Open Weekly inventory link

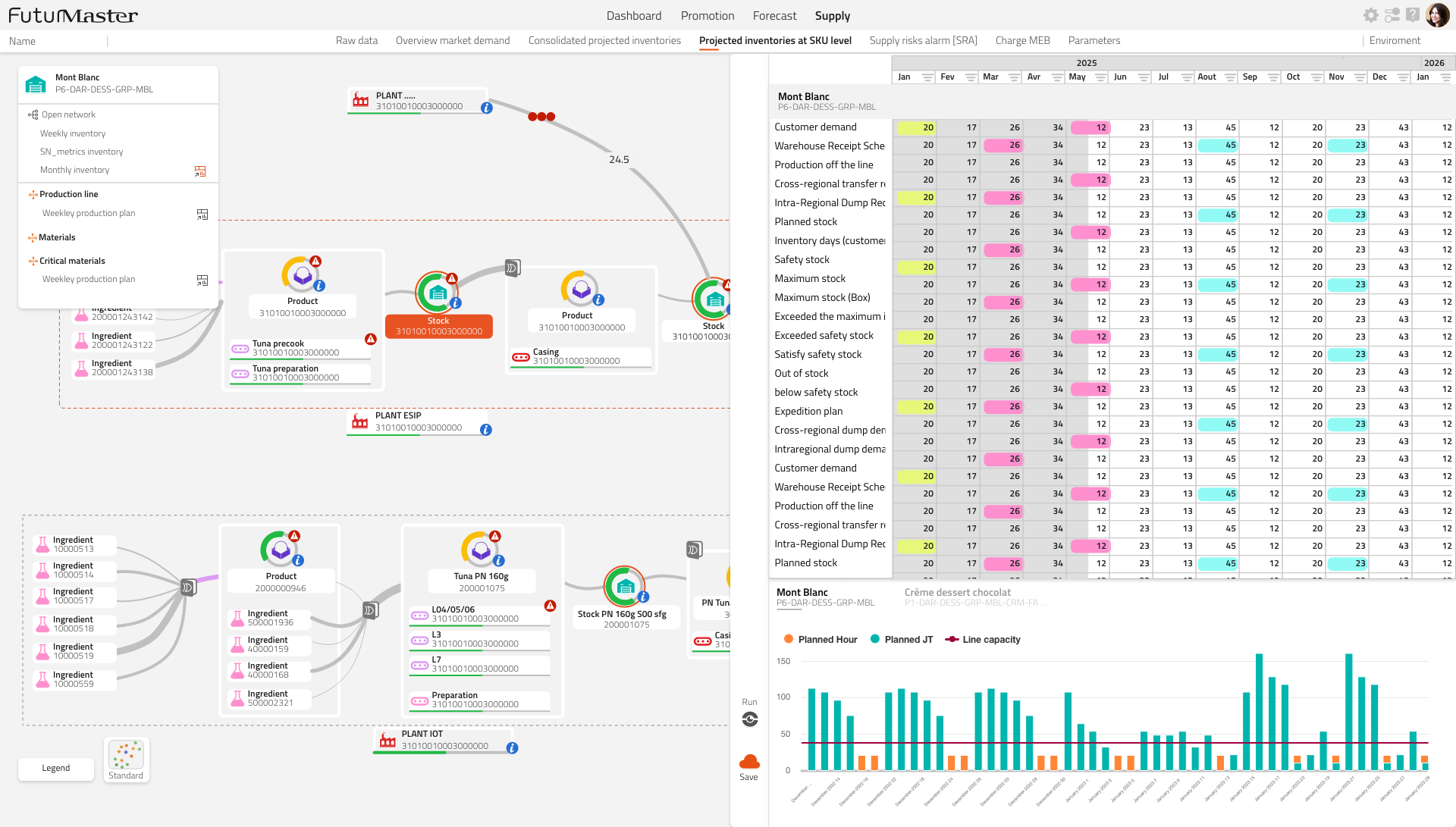point(73,133)
